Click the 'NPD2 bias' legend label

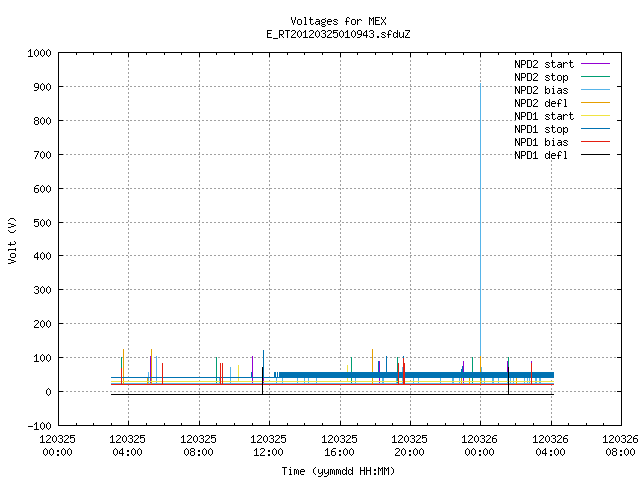click(541, 90)
